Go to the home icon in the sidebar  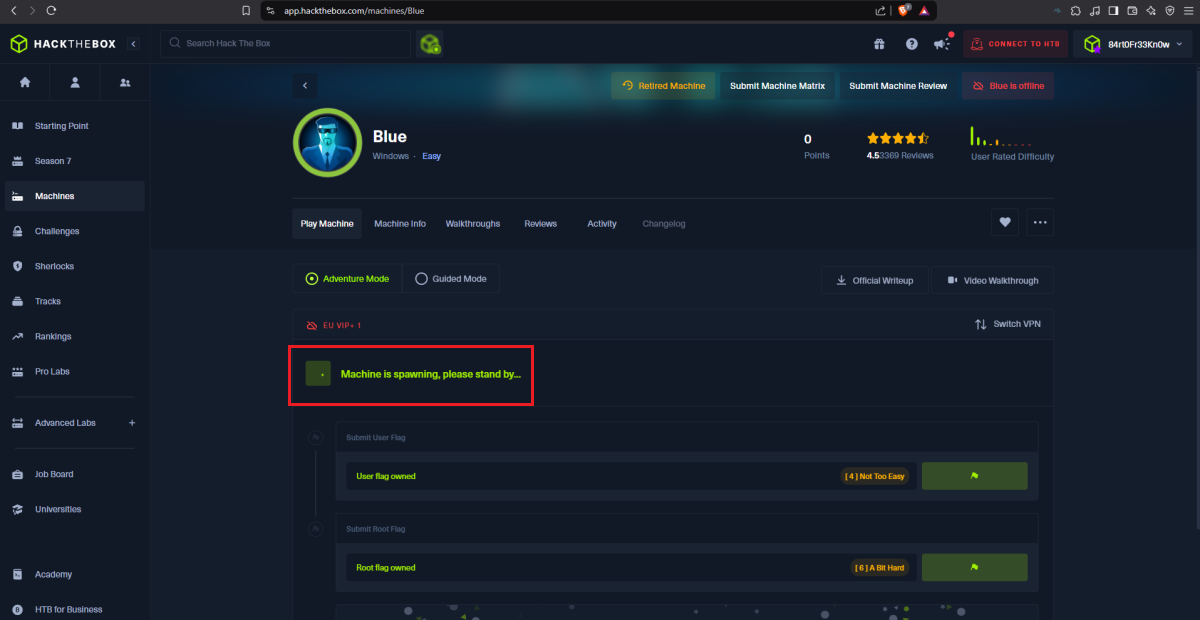(25, 82)
